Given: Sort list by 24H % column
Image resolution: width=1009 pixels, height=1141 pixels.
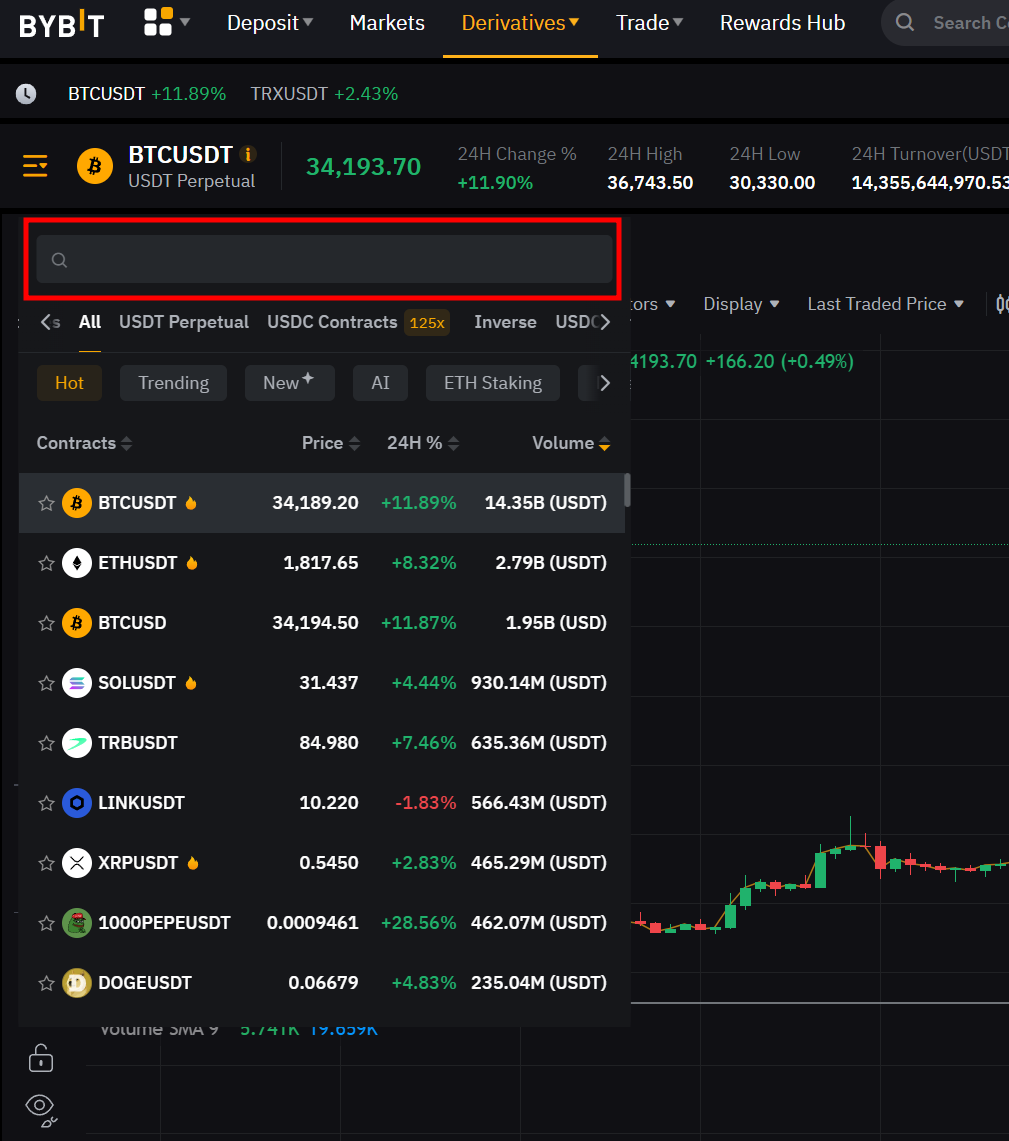Looking at the screenshot, I should (423, 442).
